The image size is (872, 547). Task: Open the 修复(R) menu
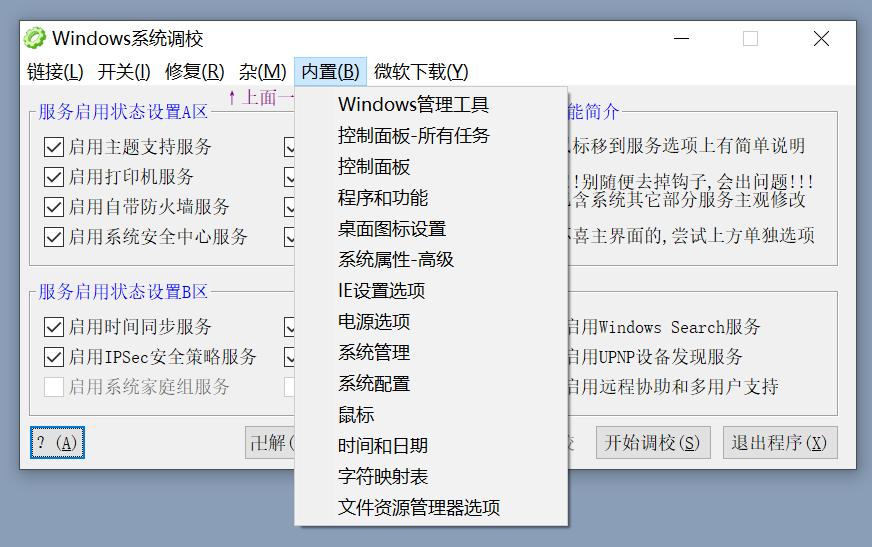pyautogui.click(x=195, y=72)
